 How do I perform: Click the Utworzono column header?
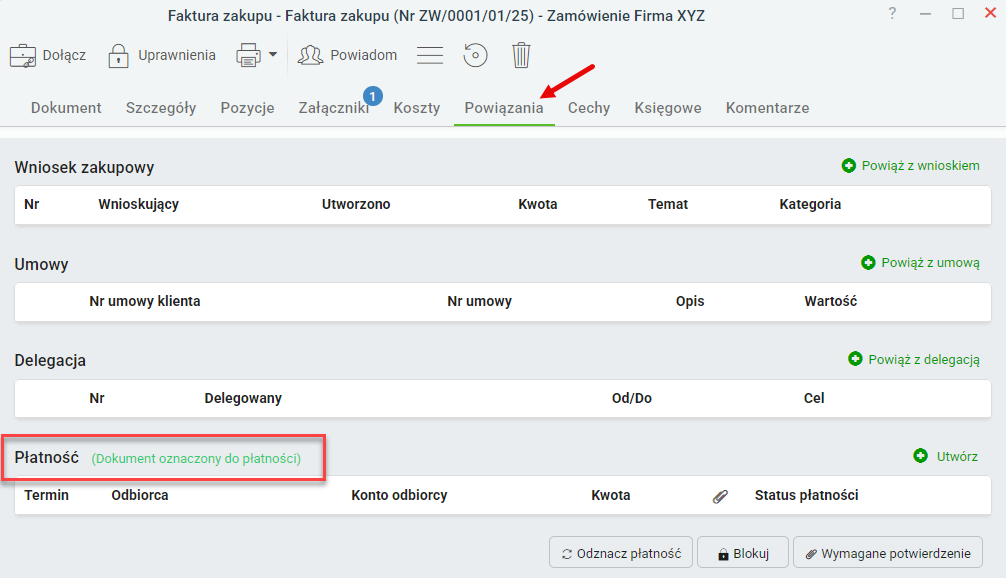click(356, 204)
